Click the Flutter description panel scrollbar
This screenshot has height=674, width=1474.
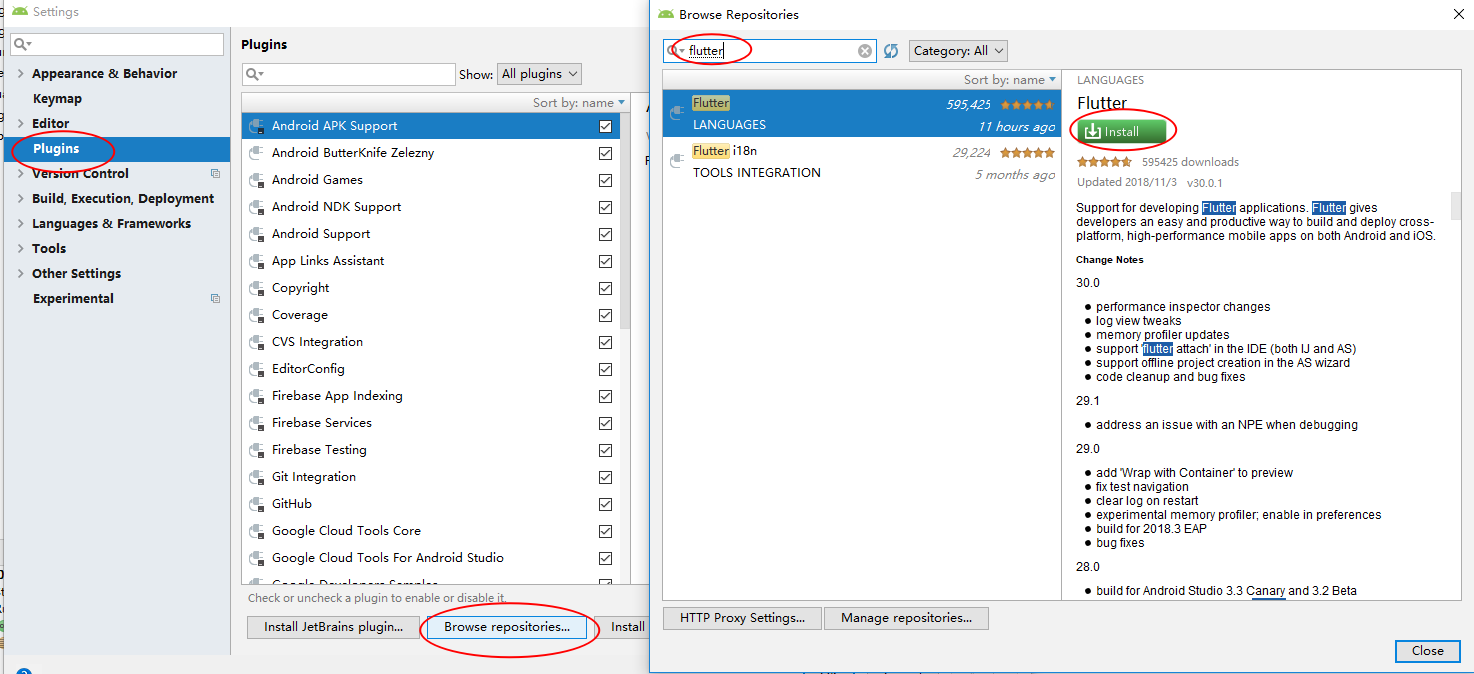(x=1456, y=204)
